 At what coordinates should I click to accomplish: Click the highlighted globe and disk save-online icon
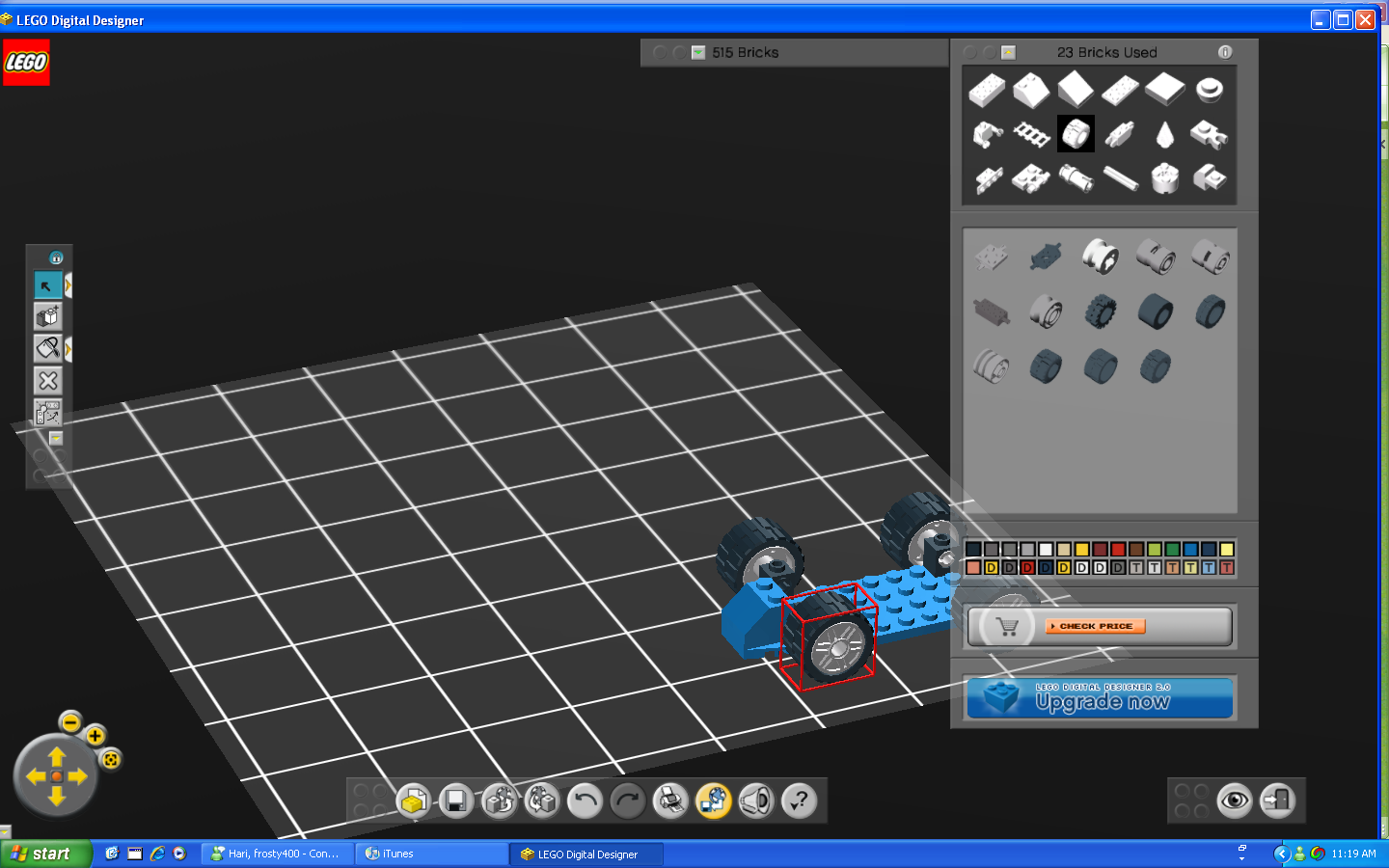(x=714, y=800)
